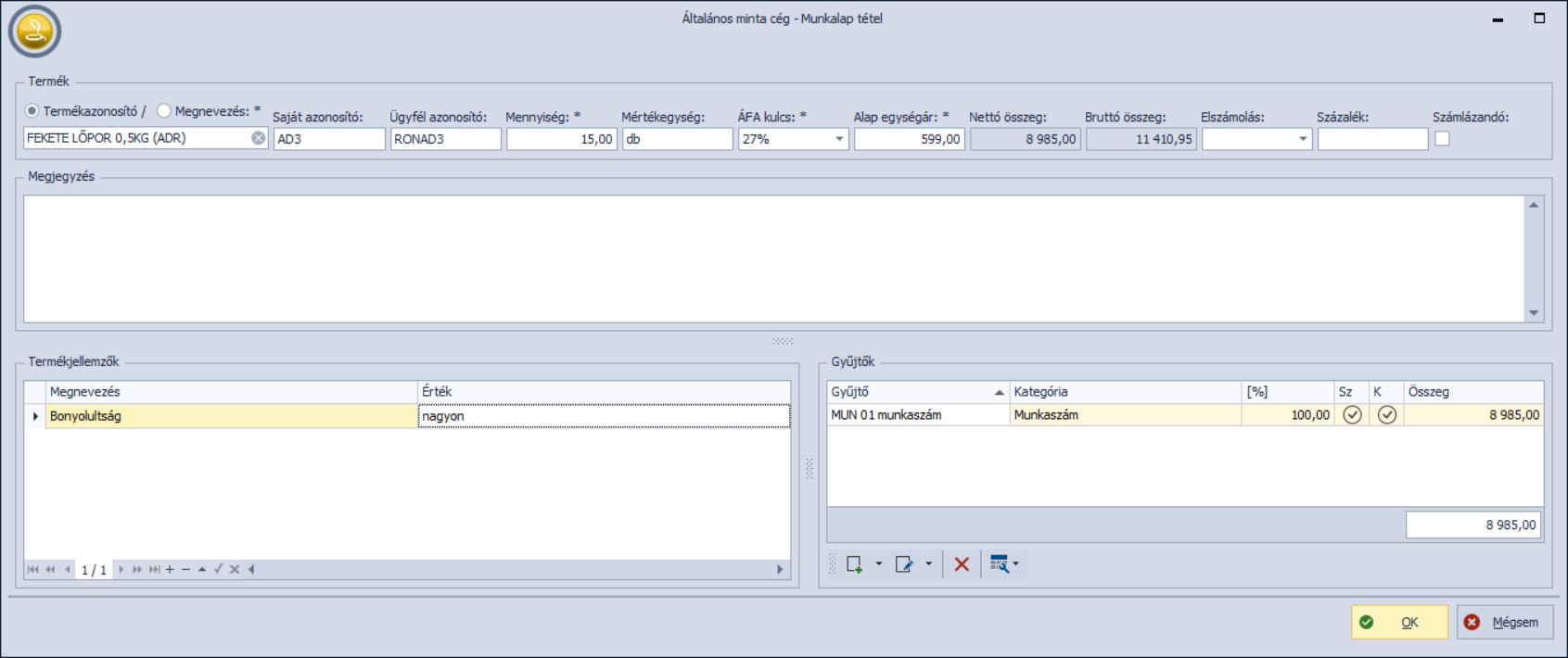Select the Termékazonosító radio button
Image resolution: width=1568 pixels, height=658 pixels.
[32, 111]
